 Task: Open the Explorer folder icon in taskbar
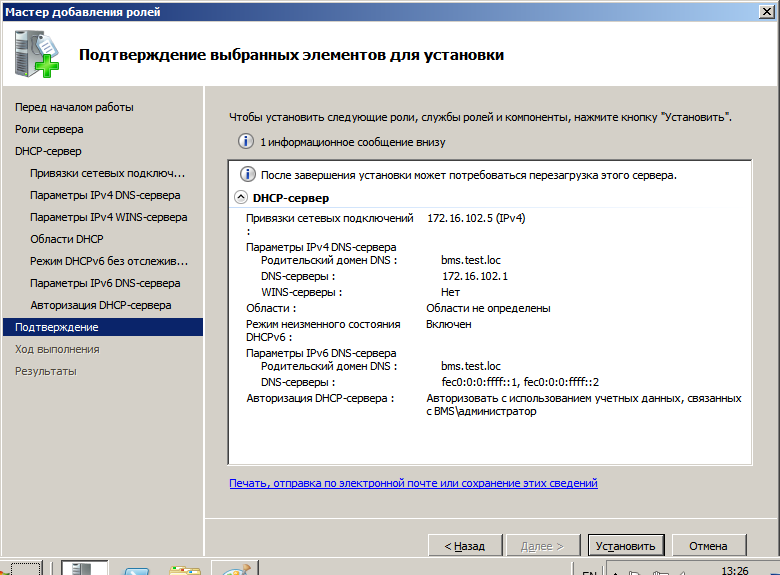click(x=185, y=570)
